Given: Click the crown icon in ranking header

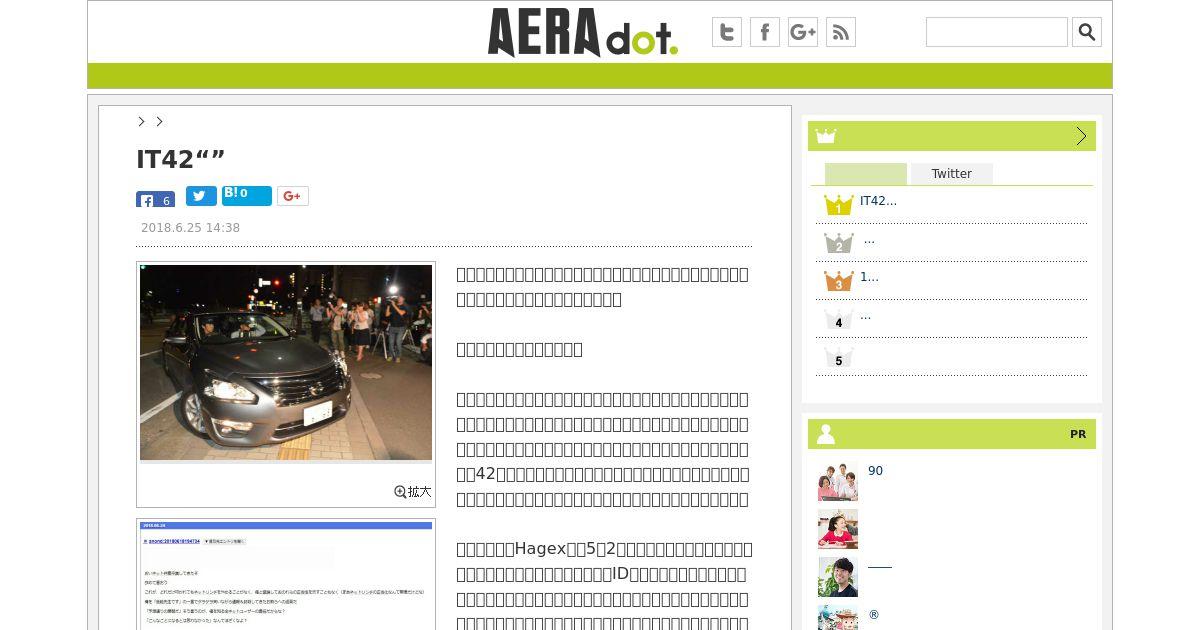Looking at the screenshot, I should click(x=826, y=136).
